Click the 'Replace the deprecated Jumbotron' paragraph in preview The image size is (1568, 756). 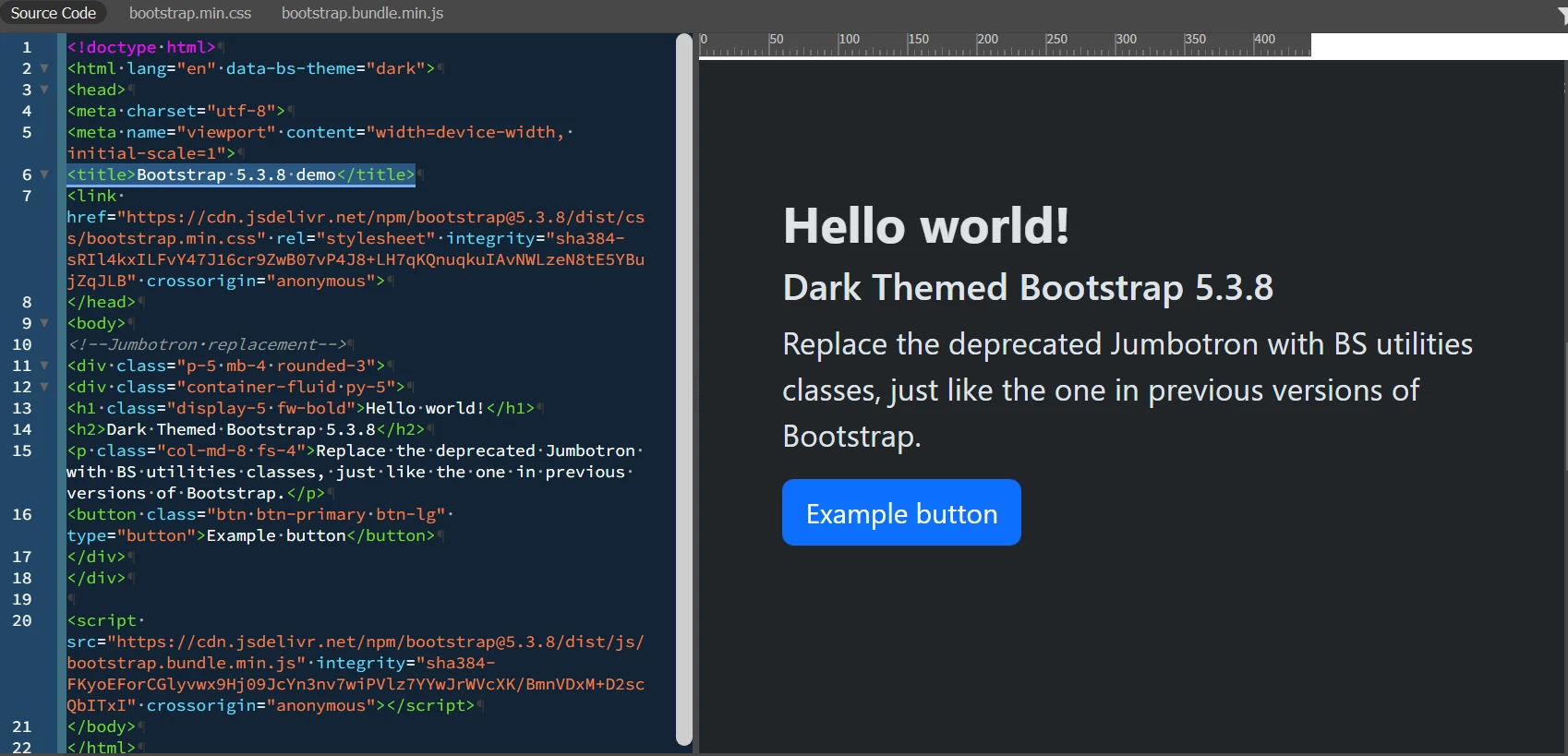1128,390
